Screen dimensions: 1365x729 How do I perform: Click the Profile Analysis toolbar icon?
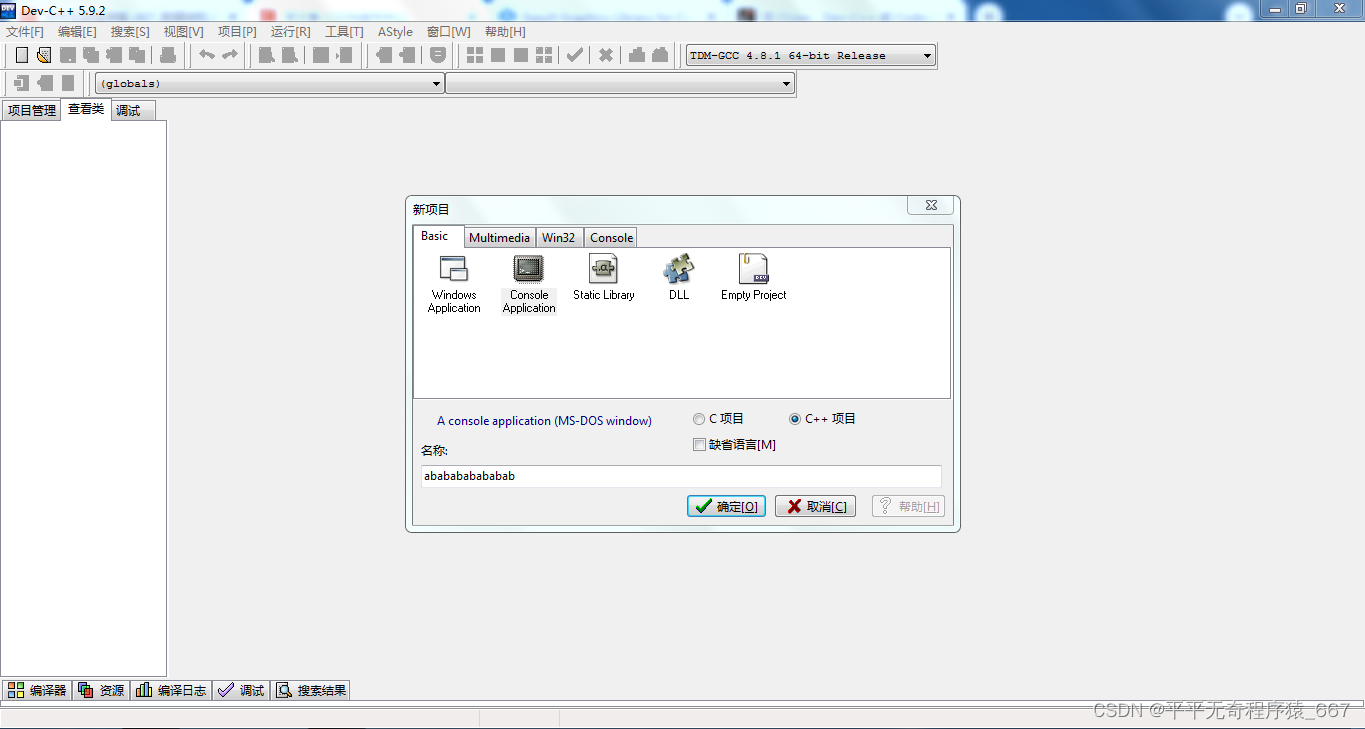pos(637,55)
